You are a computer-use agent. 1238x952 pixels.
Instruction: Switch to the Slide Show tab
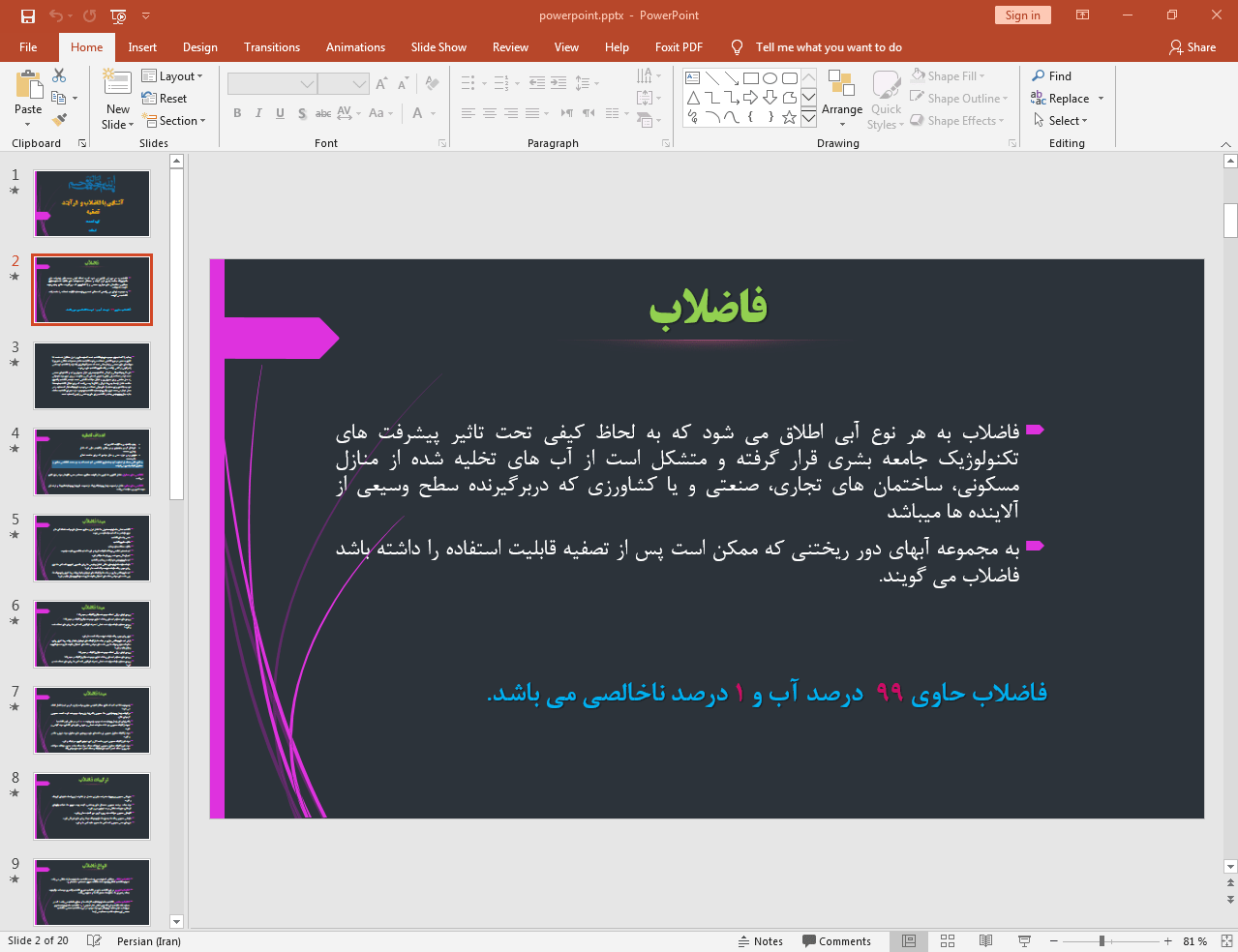438,46
